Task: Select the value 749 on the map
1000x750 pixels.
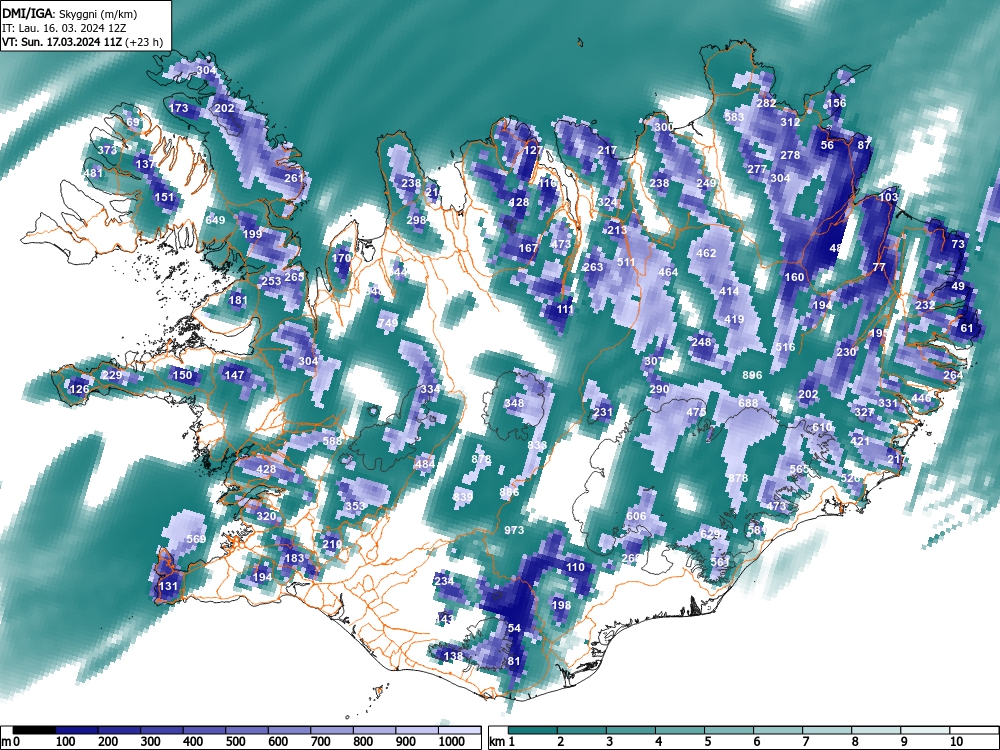Action: 388,323
